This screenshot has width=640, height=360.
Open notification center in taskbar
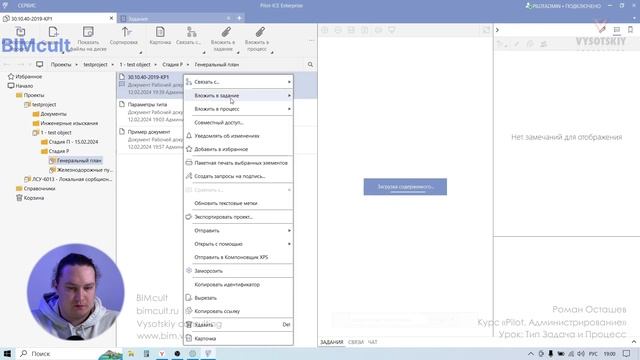627,353
